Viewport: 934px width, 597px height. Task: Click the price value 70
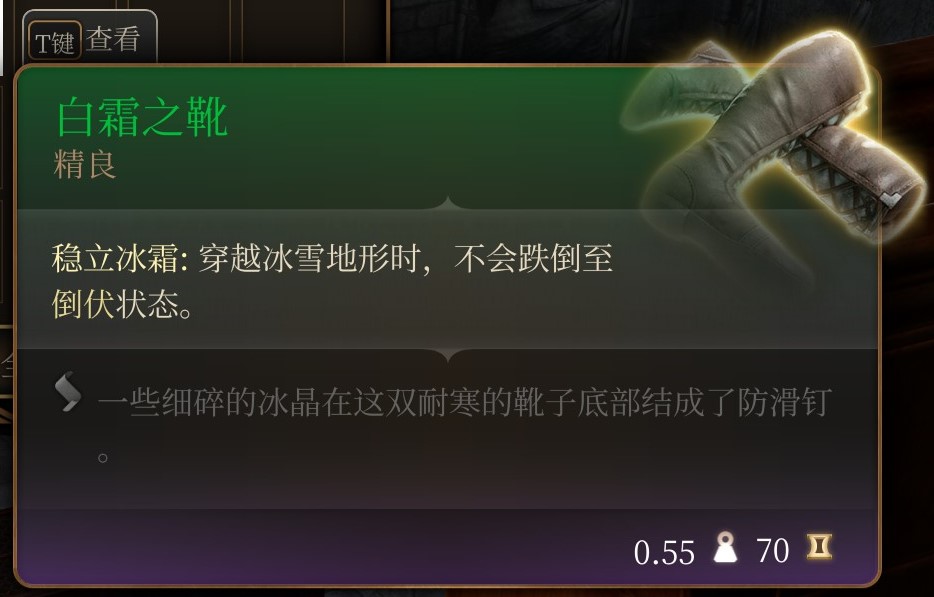click(x=773, y=550)
